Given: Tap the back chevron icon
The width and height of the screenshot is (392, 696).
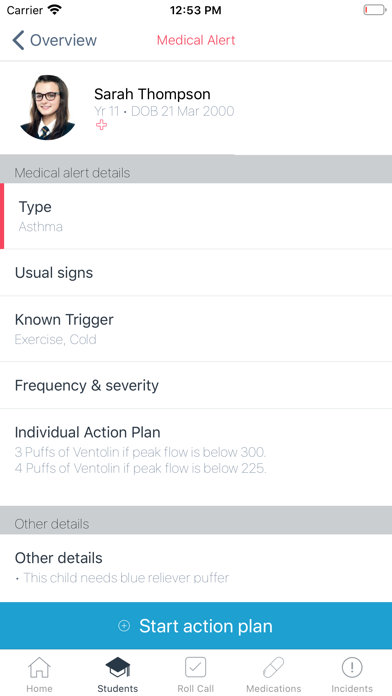Looking at the screenshot, I should pos(18,40).
